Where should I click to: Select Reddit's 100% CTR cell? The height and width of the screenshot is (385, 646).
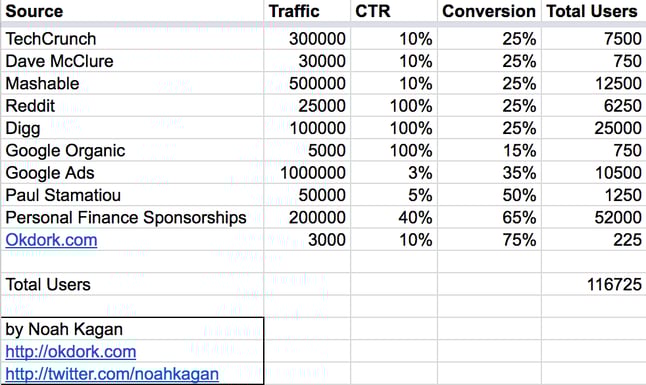point(394,106)
